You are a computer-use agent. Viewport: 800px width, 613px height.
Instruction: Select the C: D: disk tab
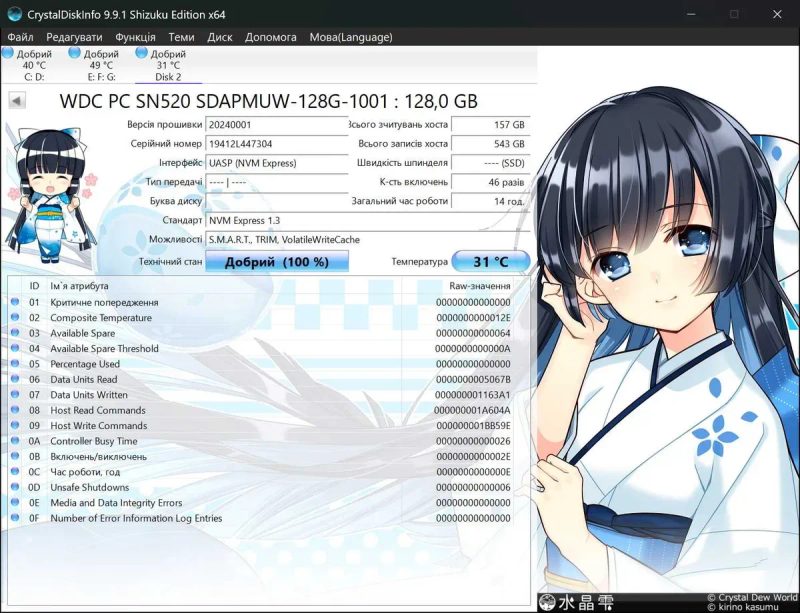pyautogui.click(x=34, y=65)
